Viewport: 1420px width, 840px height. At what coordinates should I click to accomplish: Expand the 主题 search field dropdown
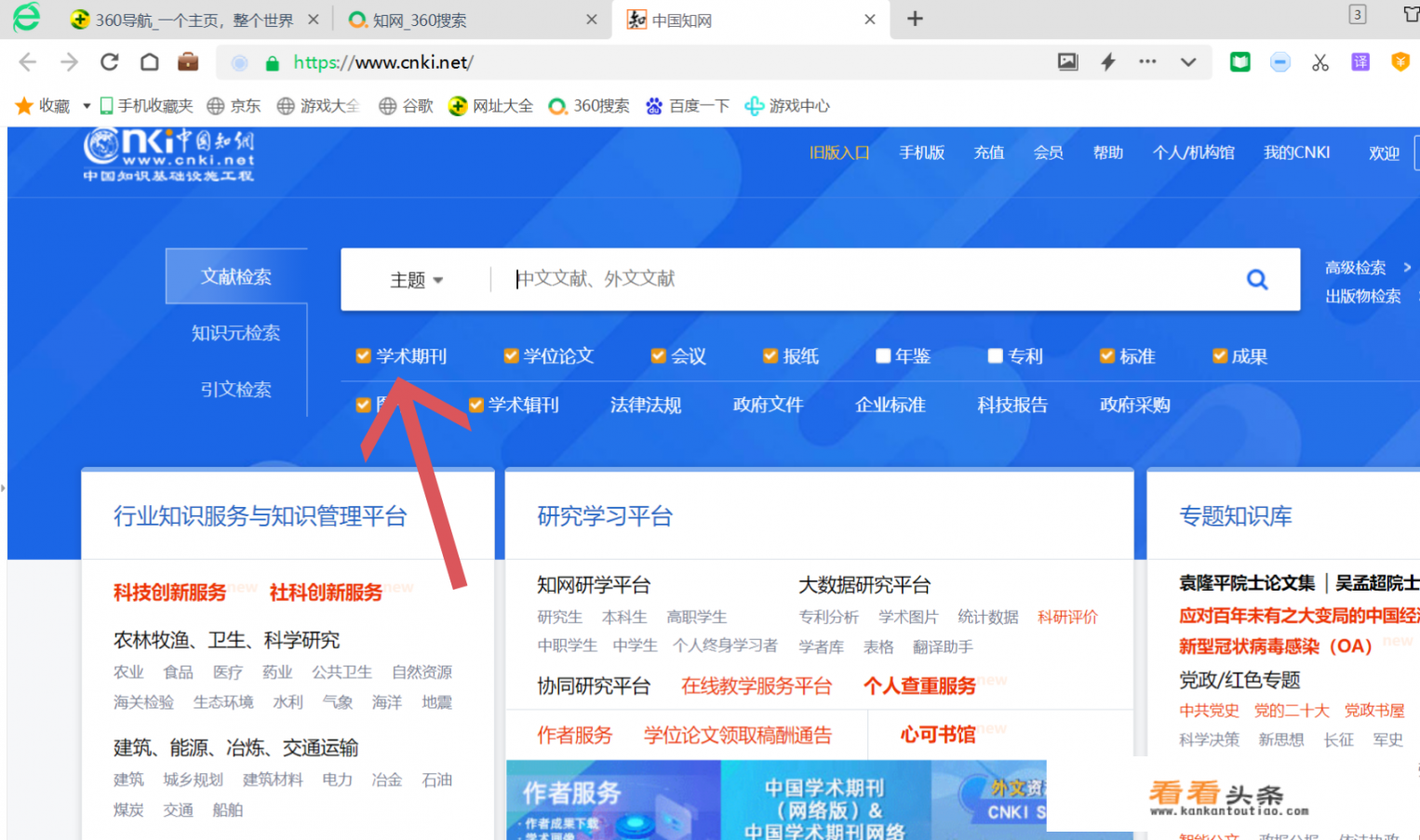416,280
